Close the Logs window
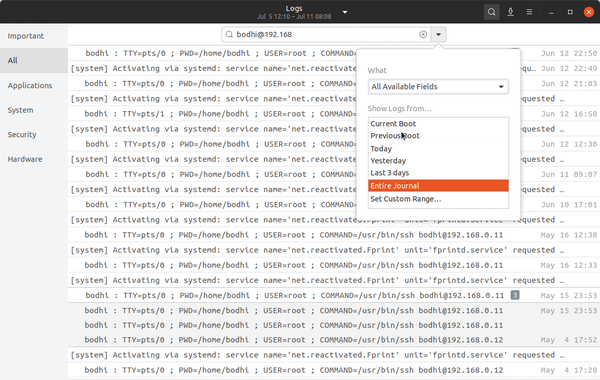 click(589, 12)
